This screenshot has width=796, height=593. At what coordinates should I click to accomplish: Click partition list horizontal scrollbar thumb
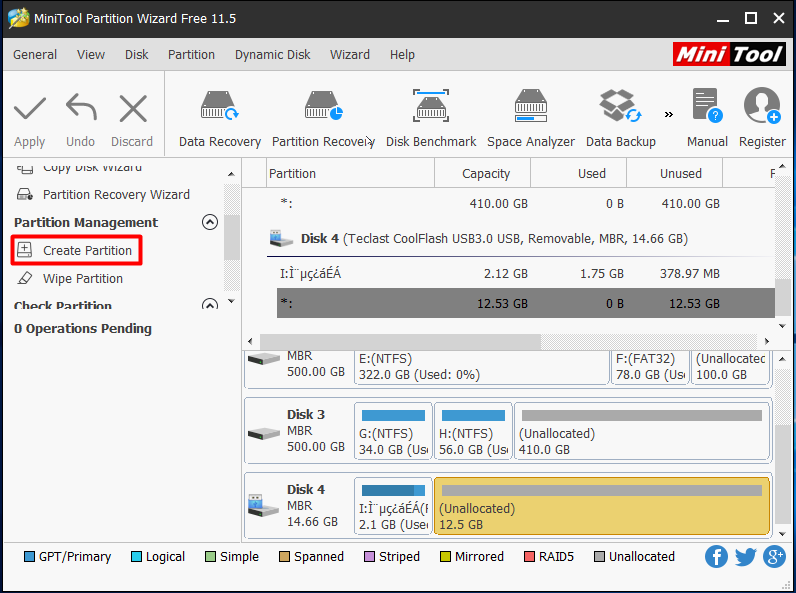[400, 341]
